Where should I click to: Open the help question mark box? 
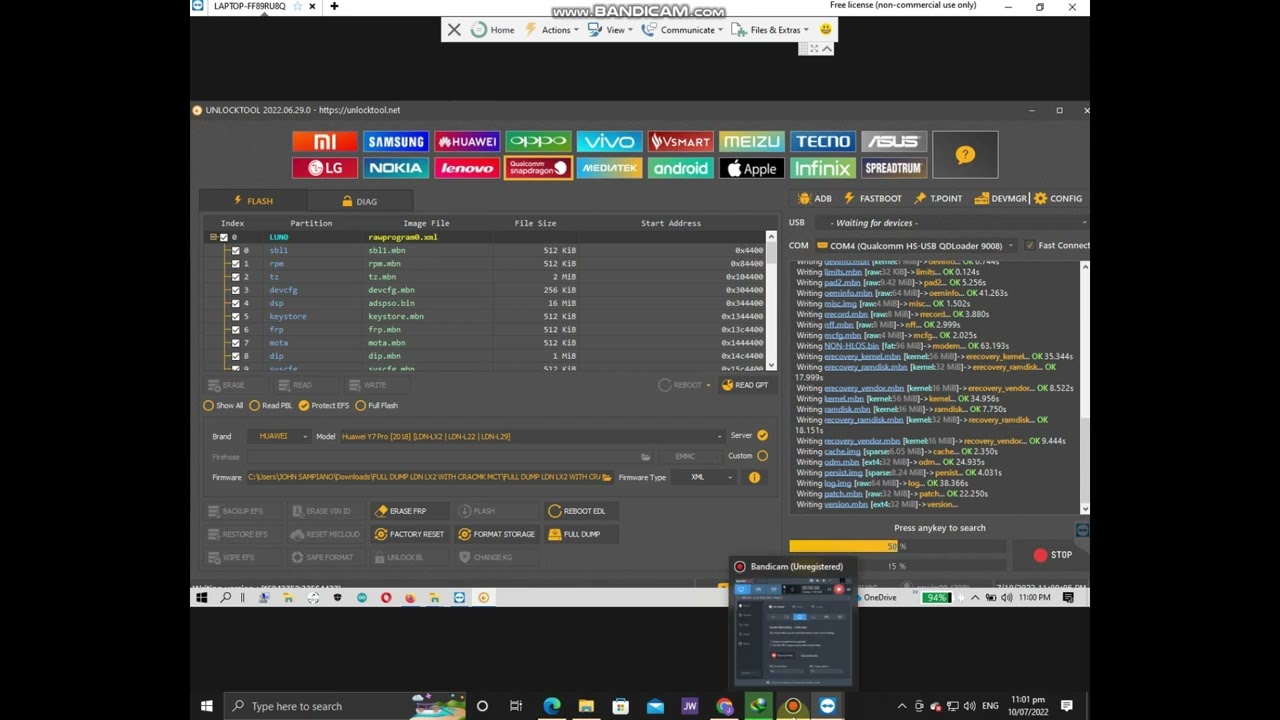click(965, 155)
